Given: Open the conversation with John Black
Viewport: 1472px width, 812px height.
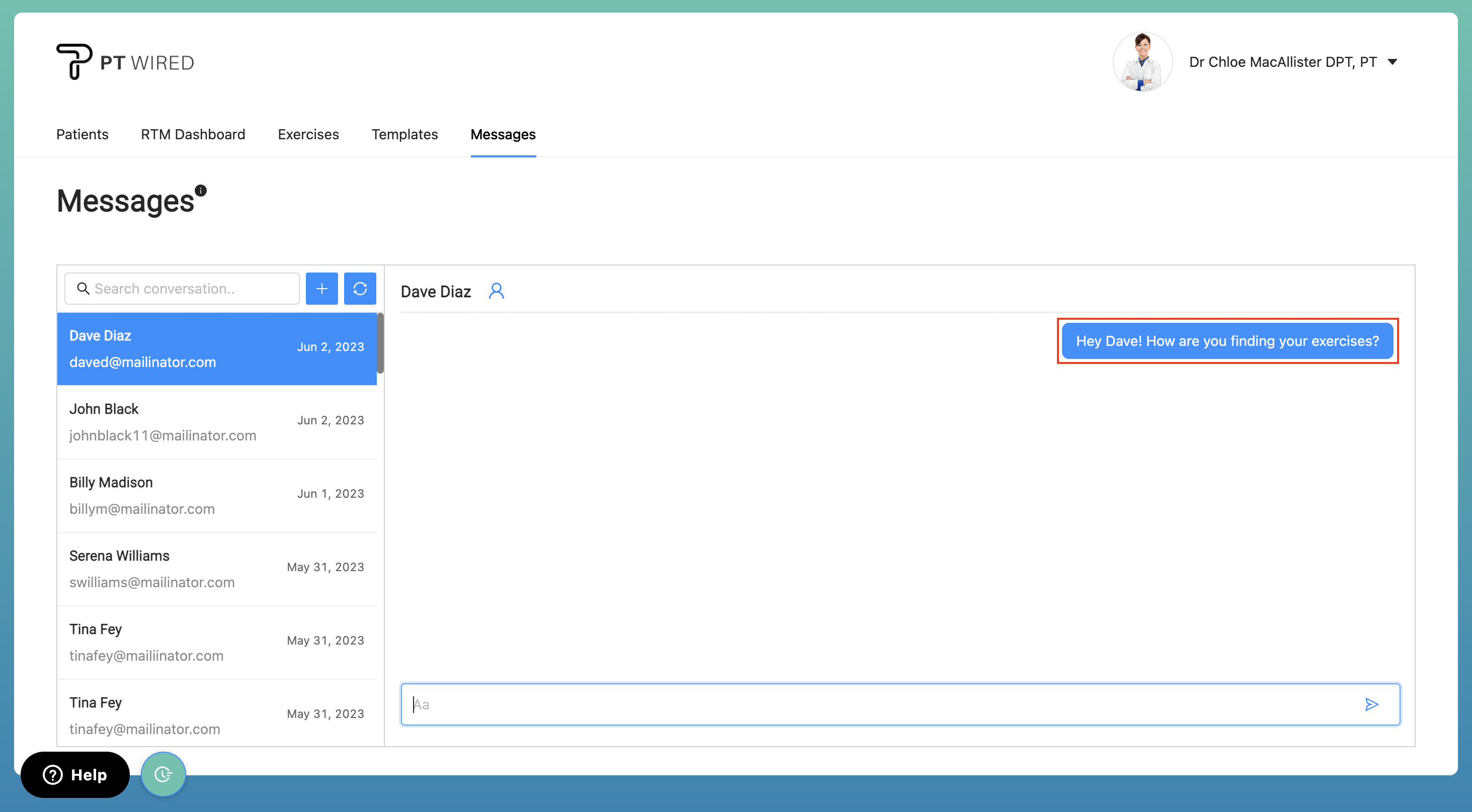Looking at the screenshot, I should pyautogui.click(x=217, y=421).
